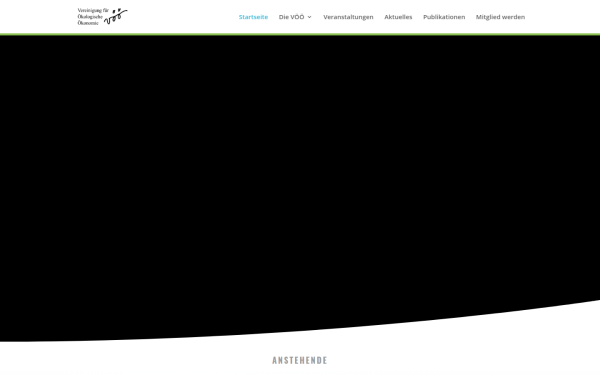Open the Veranstaltungen page

[348, 17]
